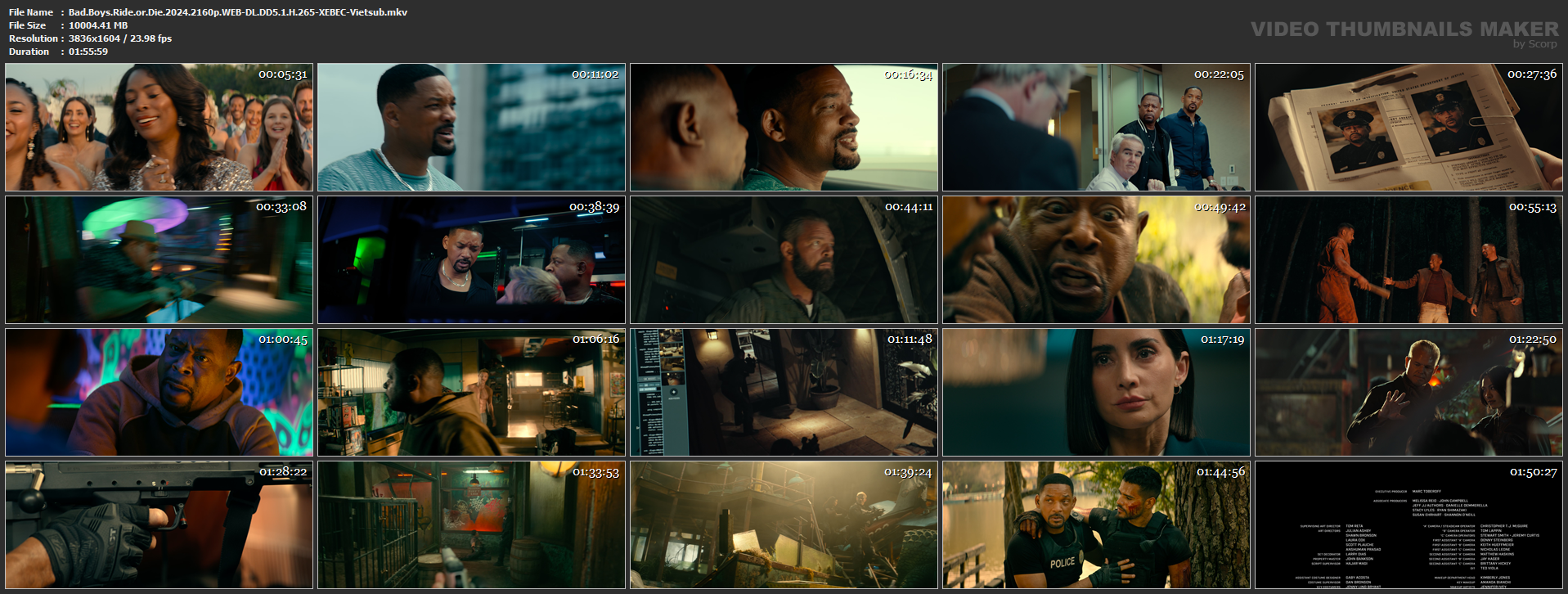Screen dimensions: 1568x594
Task: Pick the thumbnail at 01:06:16
Action: coord(471,392)
